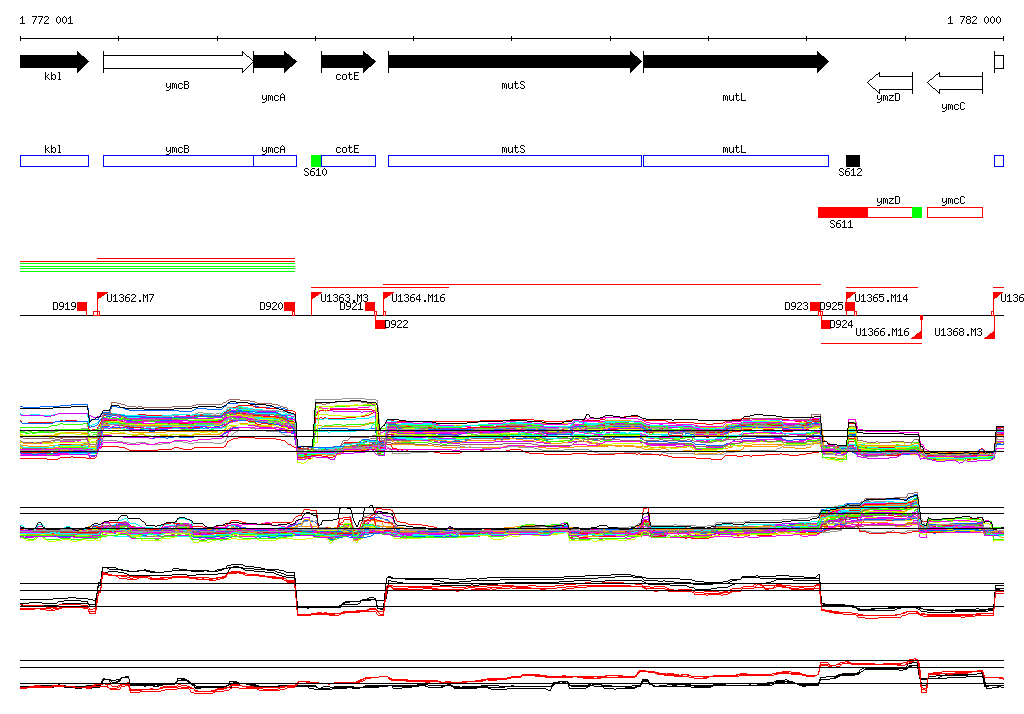Image resolution: width=1024 pixels, height=714 pixels.
Task: Select the red D920 marker
Action: 289,307
